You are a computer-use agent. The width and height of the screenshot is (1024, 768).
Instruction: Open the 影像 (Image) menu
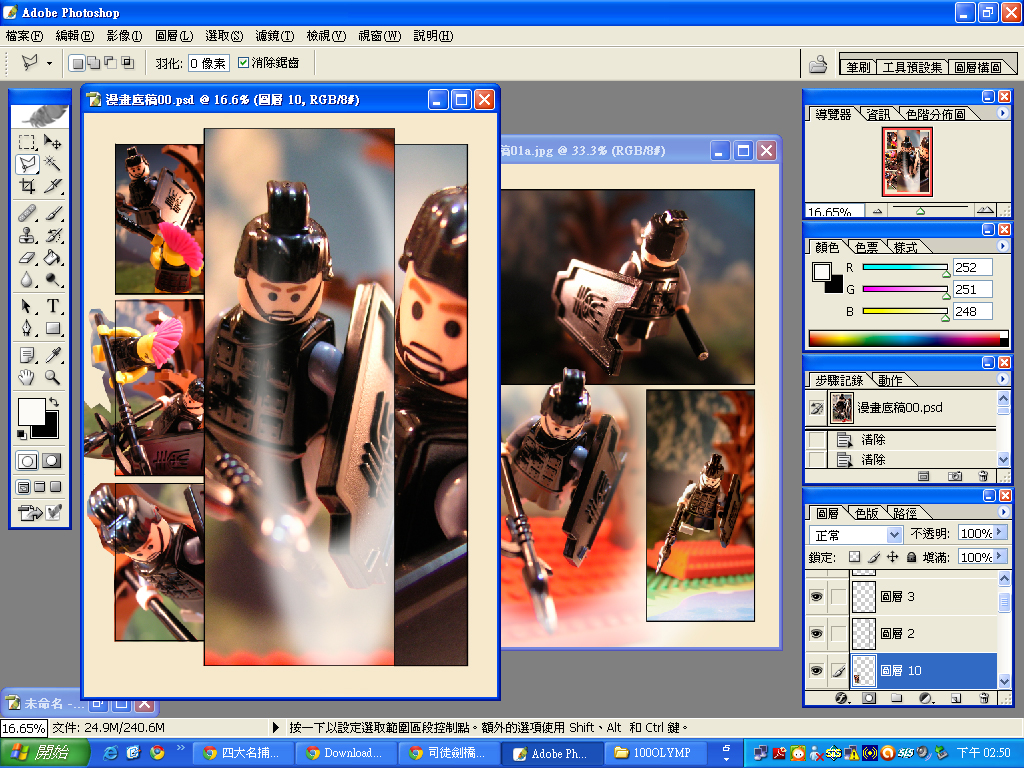[x=124, y=36]
